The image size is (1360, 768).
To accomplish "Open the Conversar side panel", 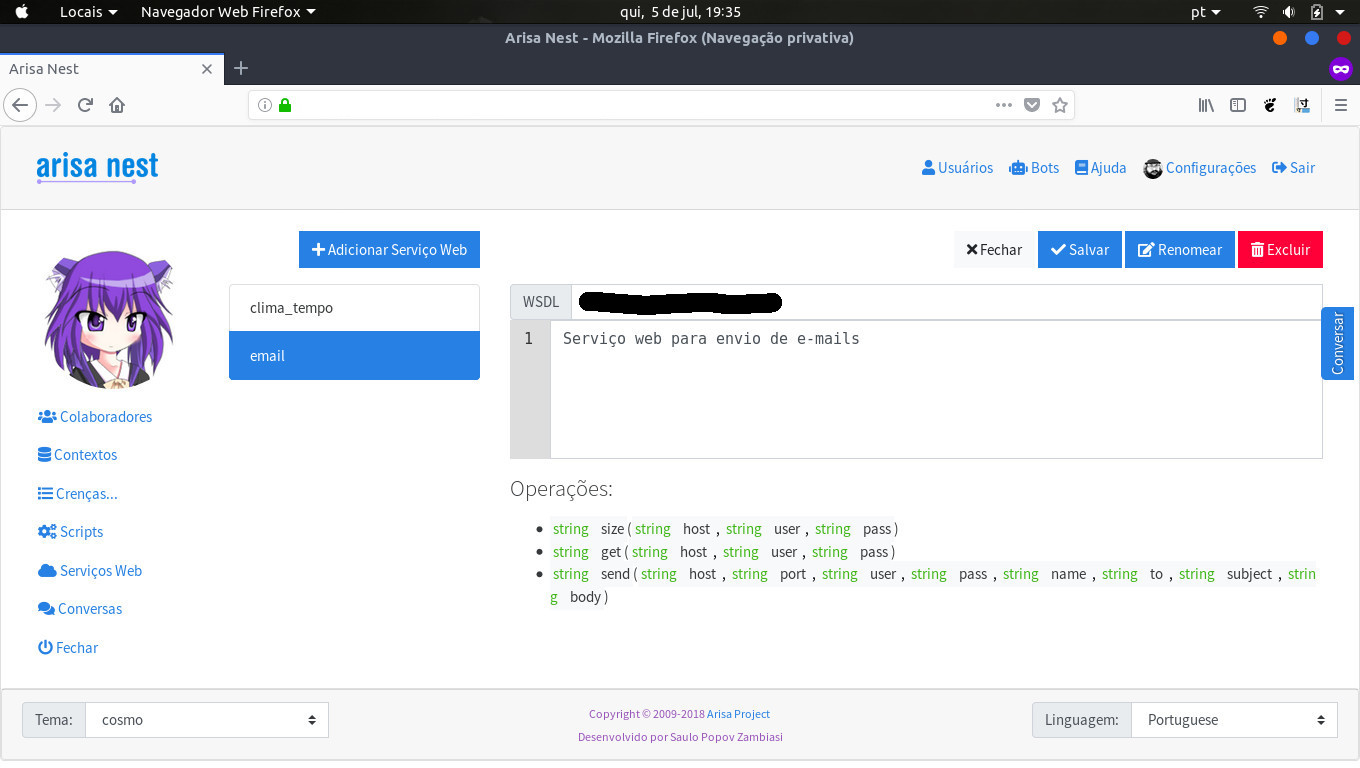I will point(1338,343).
